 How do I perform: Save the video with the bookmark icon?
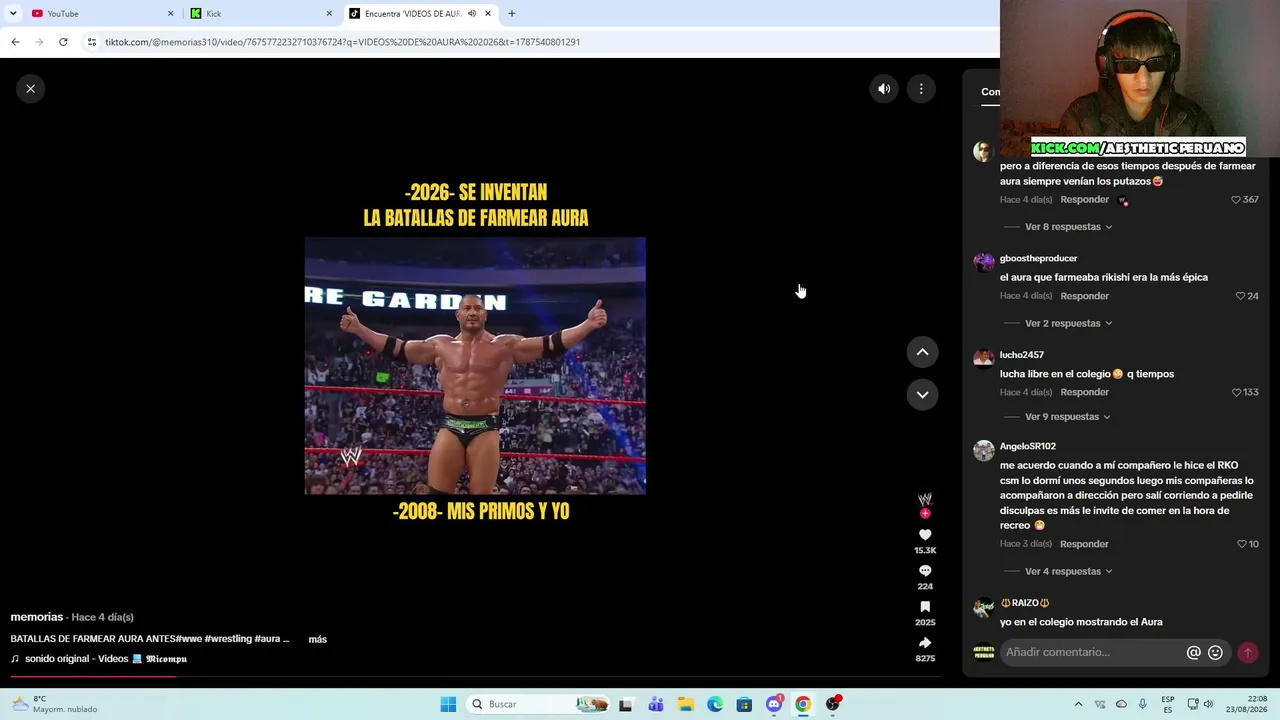925,607
